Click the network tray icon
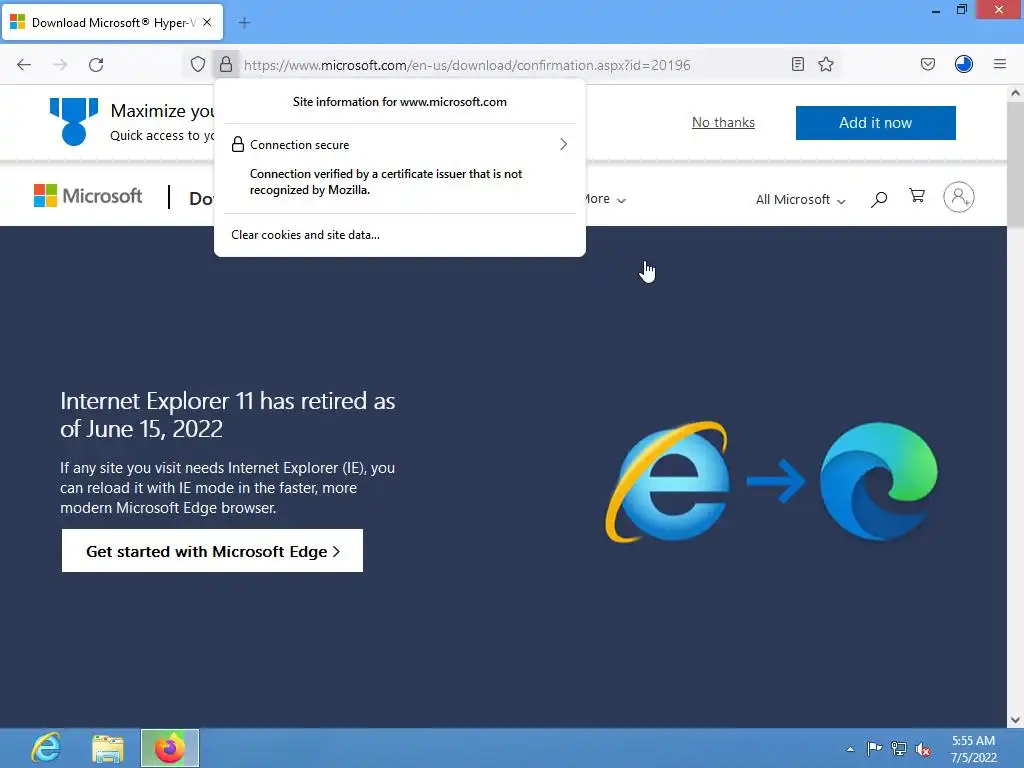 [x=899, y=749]
